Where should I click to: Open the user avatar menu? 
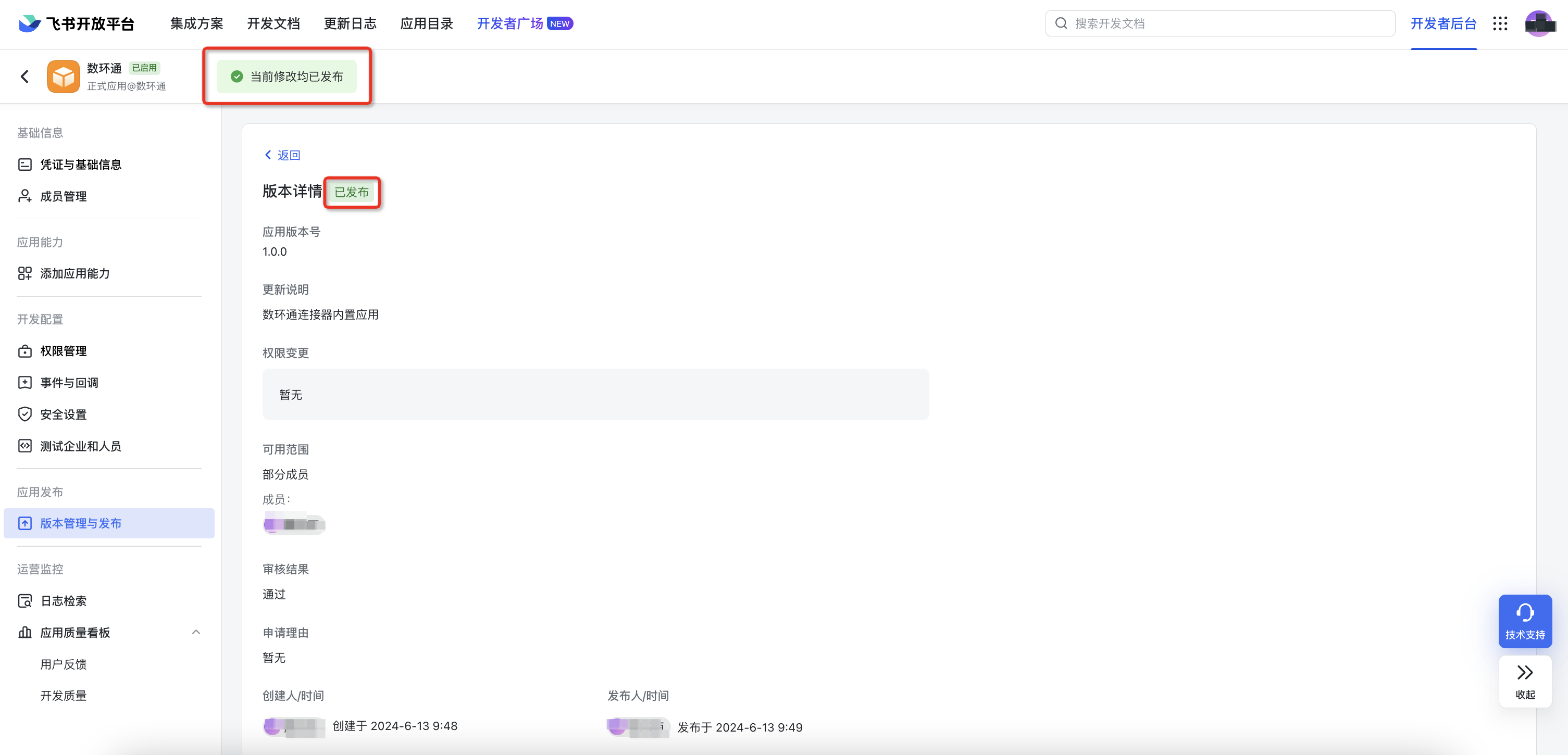pos(1539,24)
